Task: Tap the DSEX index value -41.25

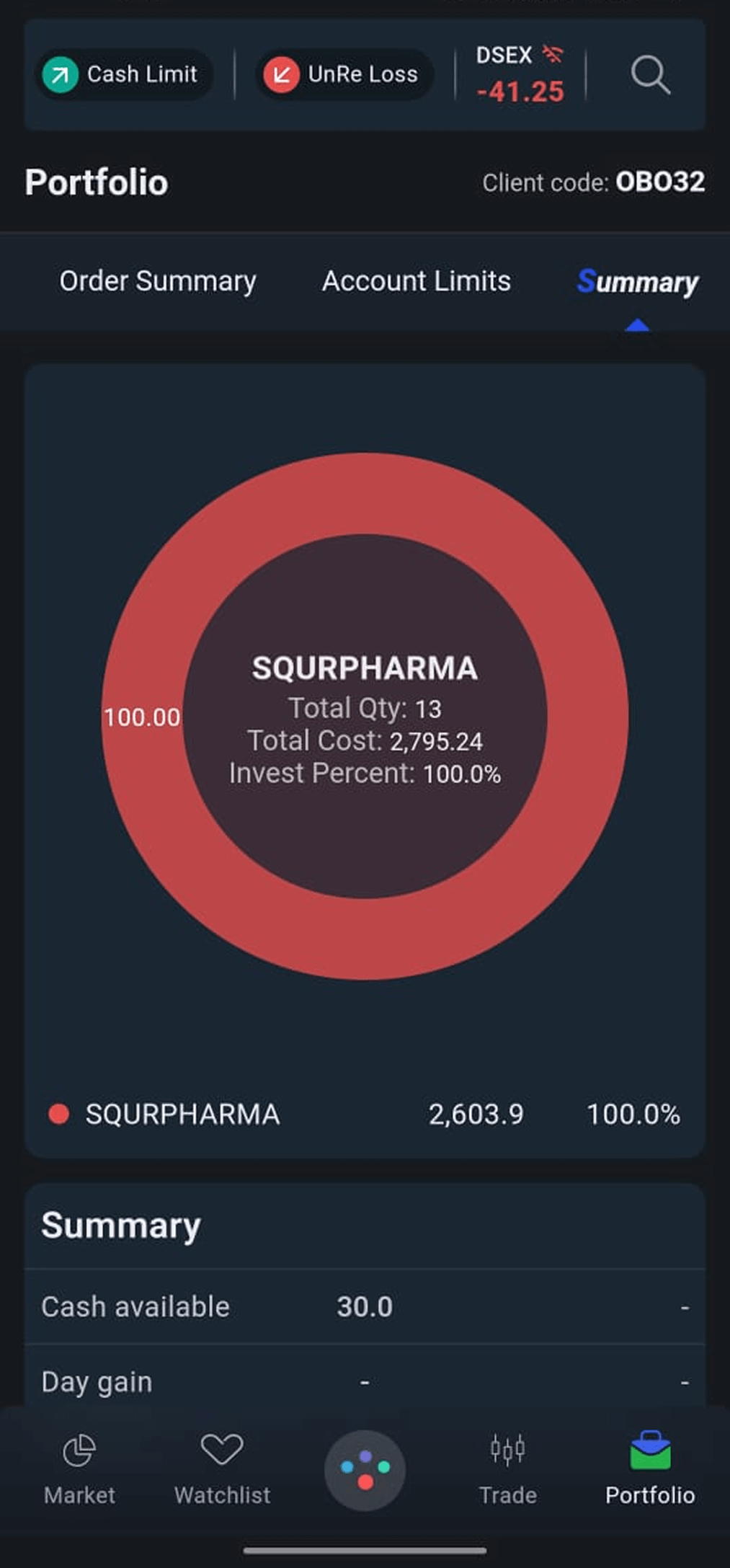Action: click(x=520, y=92)
